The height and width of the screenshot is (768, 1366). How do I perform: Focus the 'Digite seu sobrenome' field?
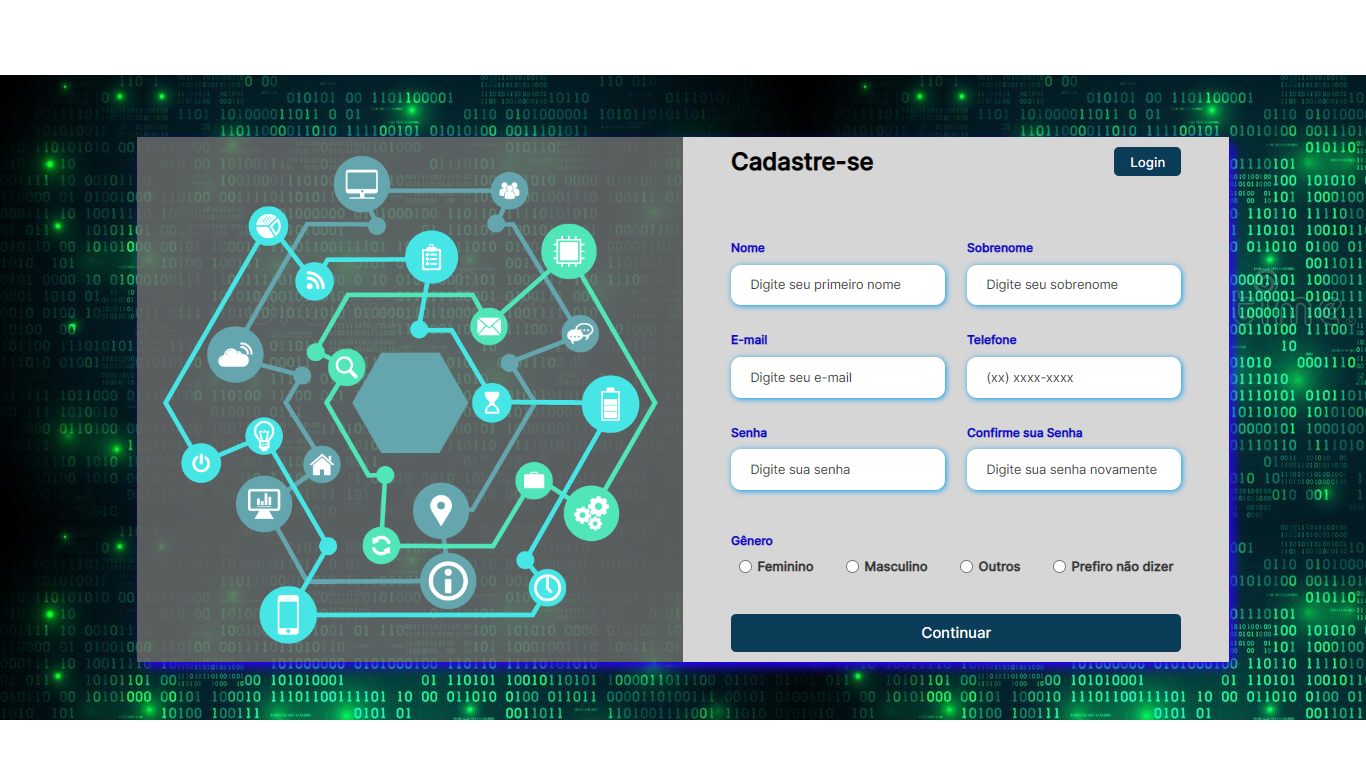pos(1074,285)
